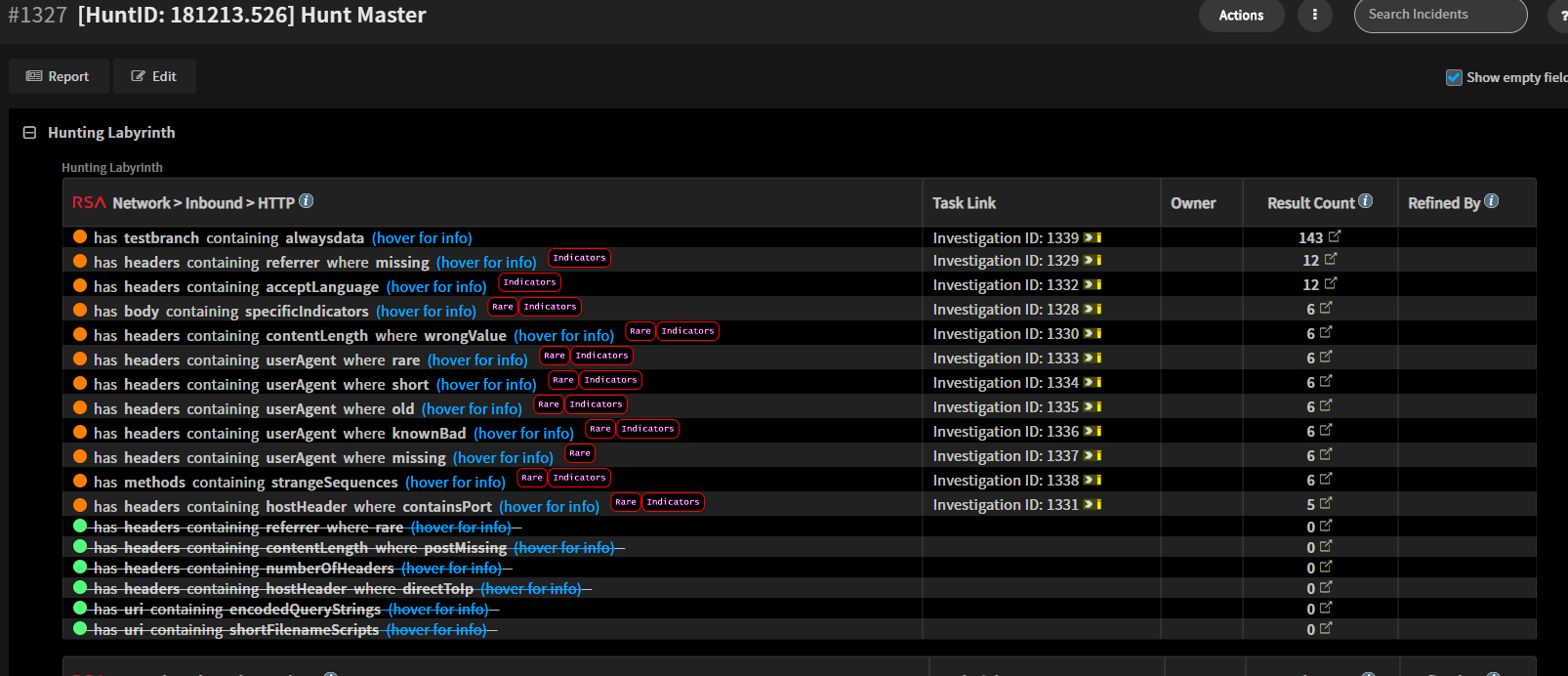This screenshot has height=676, width=1568.
Task: Open external link icon beside result count 143
Action: point(1335,236)
